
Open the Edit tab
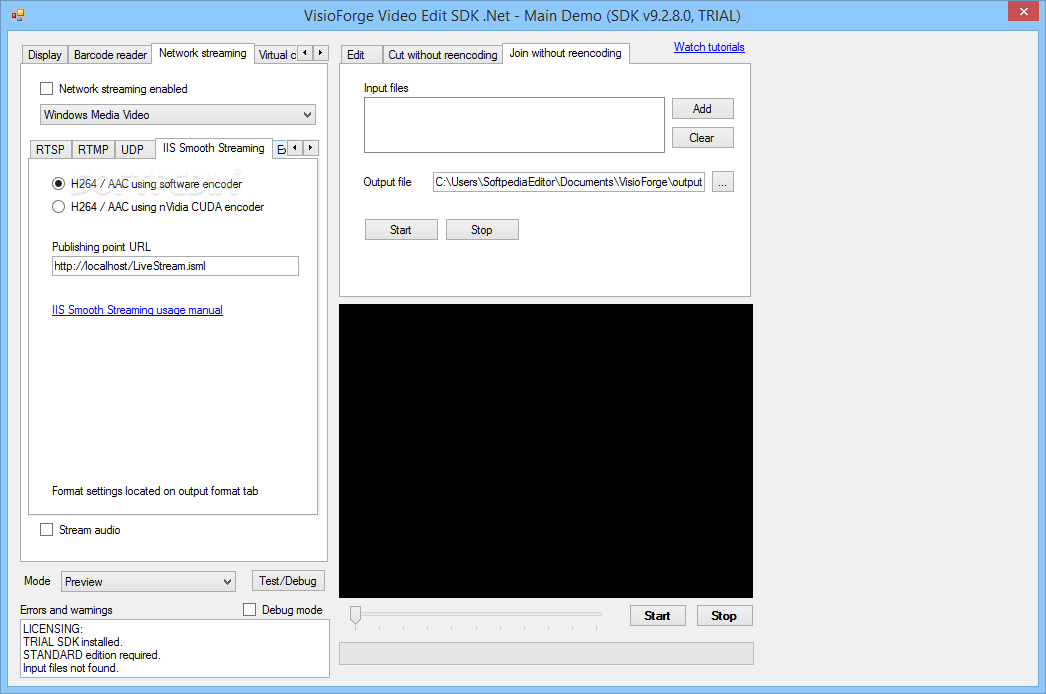(x=361, y=55)
